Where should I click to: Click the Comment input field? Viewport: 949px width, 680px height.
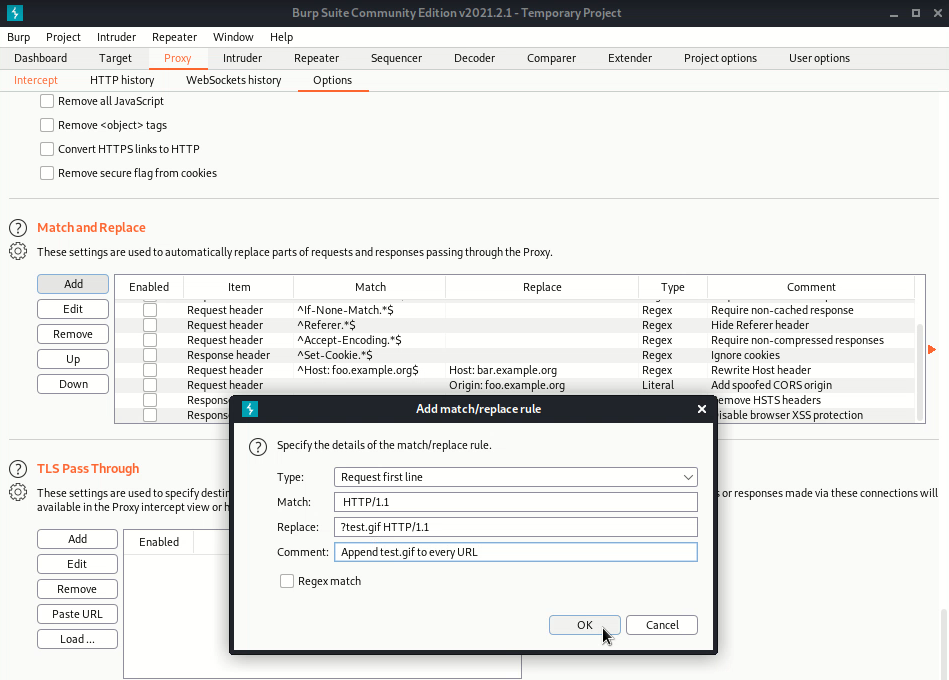516,552
